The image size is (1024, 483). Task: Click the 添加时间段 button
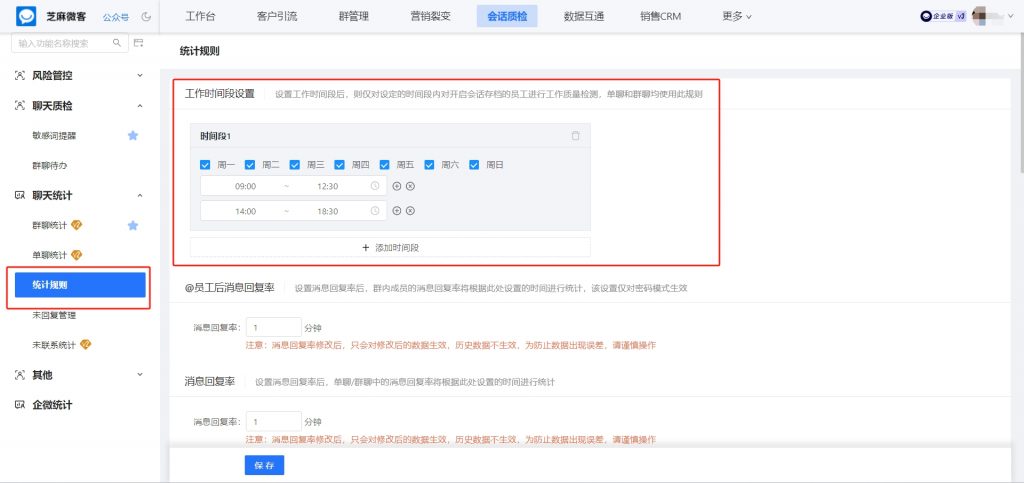(x=390, y=247)
